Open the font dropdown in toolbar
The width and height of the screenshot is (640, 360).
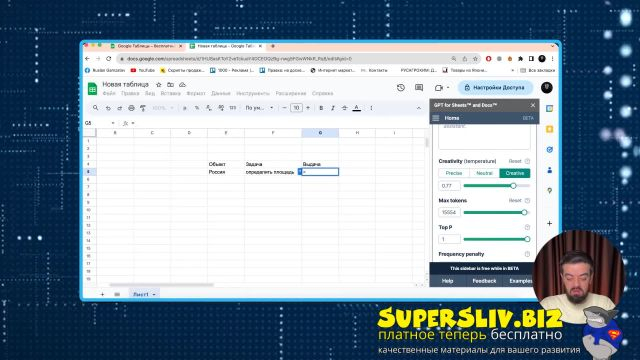[x=259, y=108]
